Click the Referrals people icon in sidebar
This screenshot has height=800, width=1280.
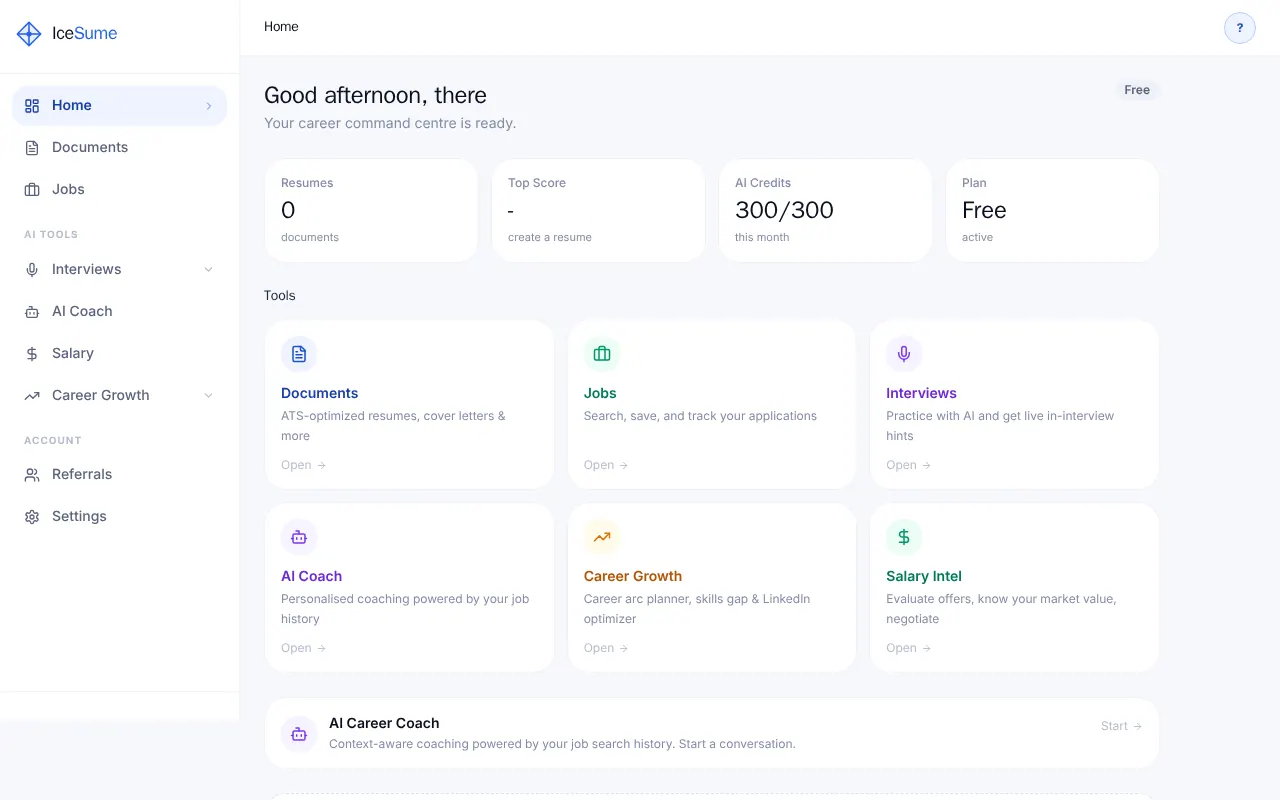coord(32,475)
